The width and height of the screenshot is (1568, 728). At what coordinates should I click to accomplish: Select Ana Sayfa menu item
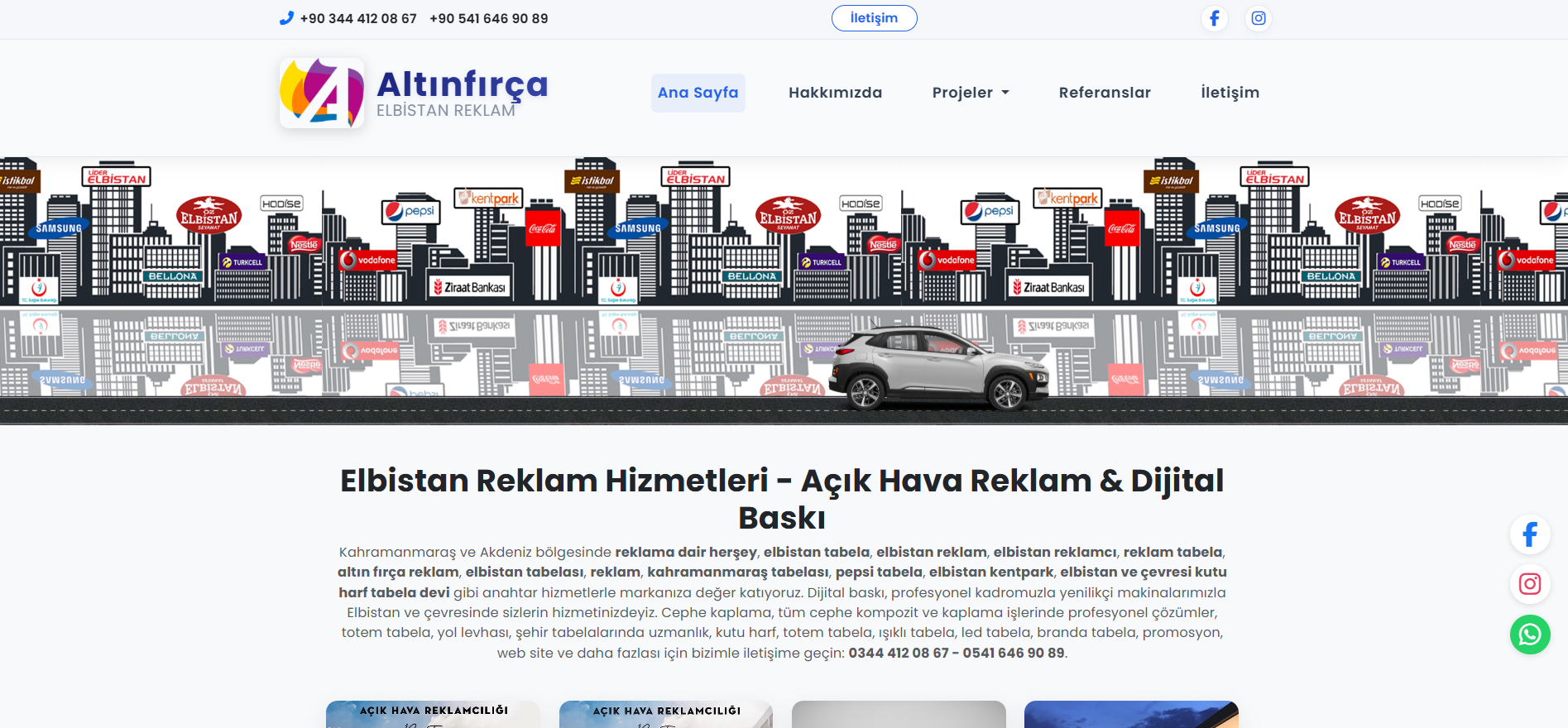[x=698, y=93]
